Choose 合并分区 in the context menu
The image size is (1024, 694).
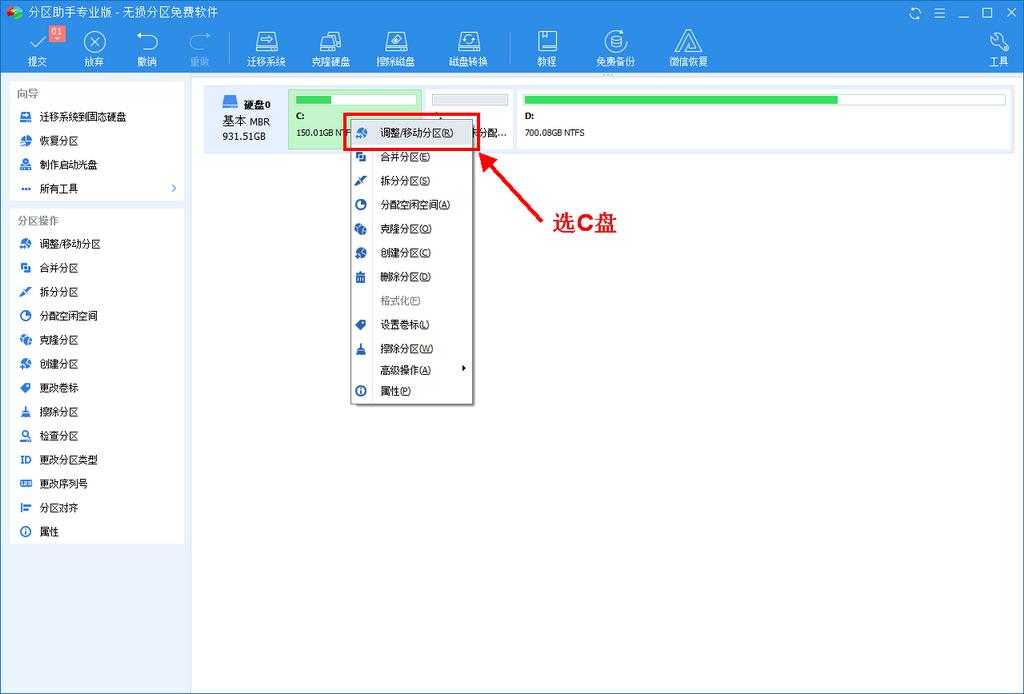pyautogui.click(x=405, y=157)
